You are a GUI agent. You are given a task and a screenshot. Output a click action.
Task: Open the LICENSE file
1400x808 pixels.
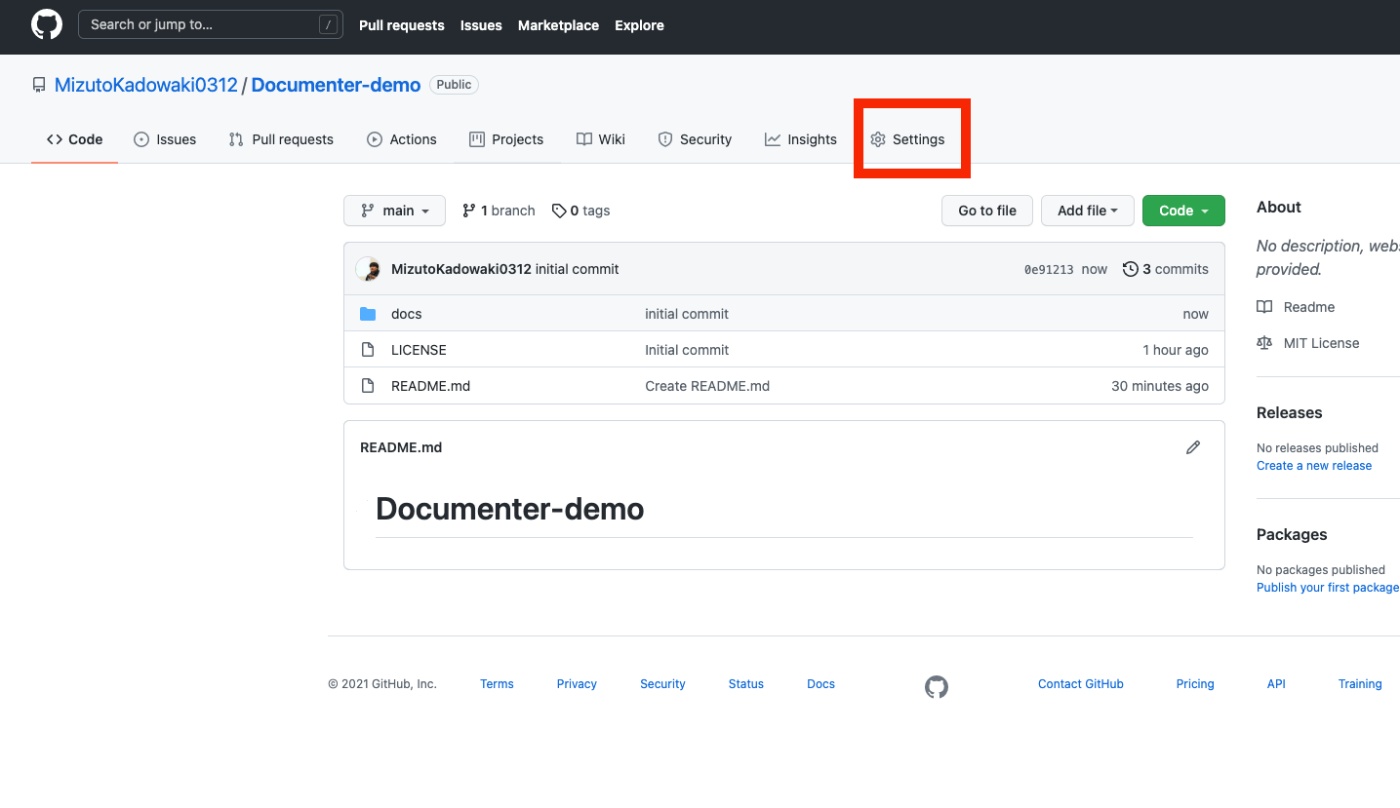coord(419,350)
